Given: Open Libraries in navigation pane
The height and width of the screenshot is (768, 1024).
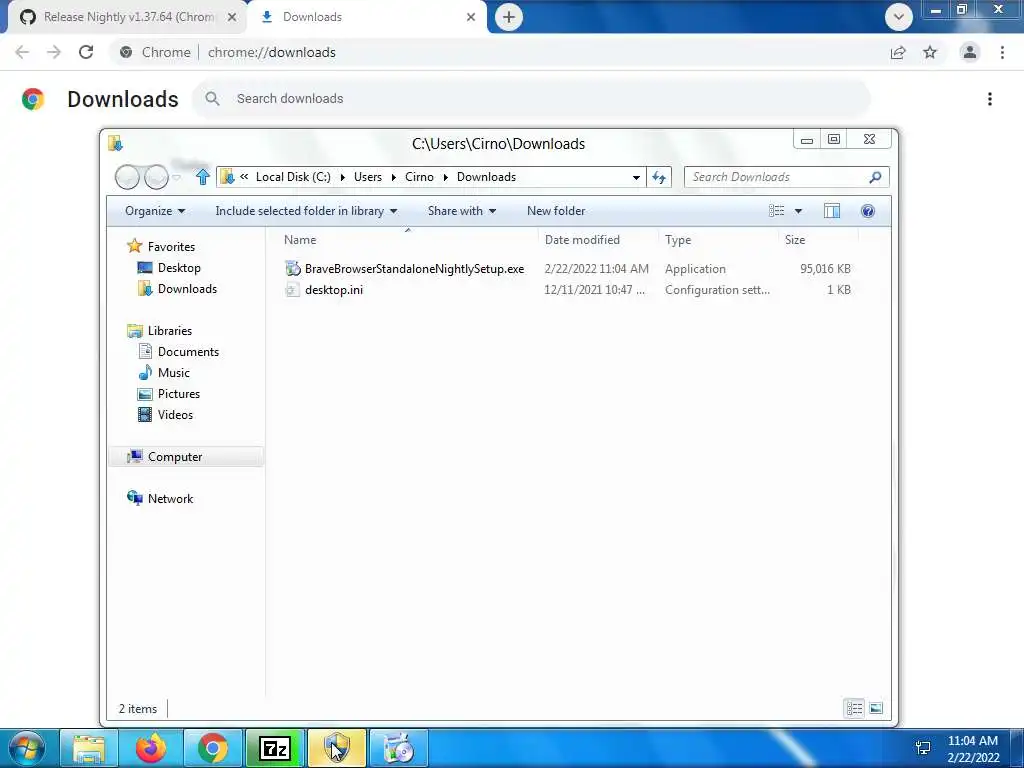Looking at the screenshot, I should tap(169, 331).
